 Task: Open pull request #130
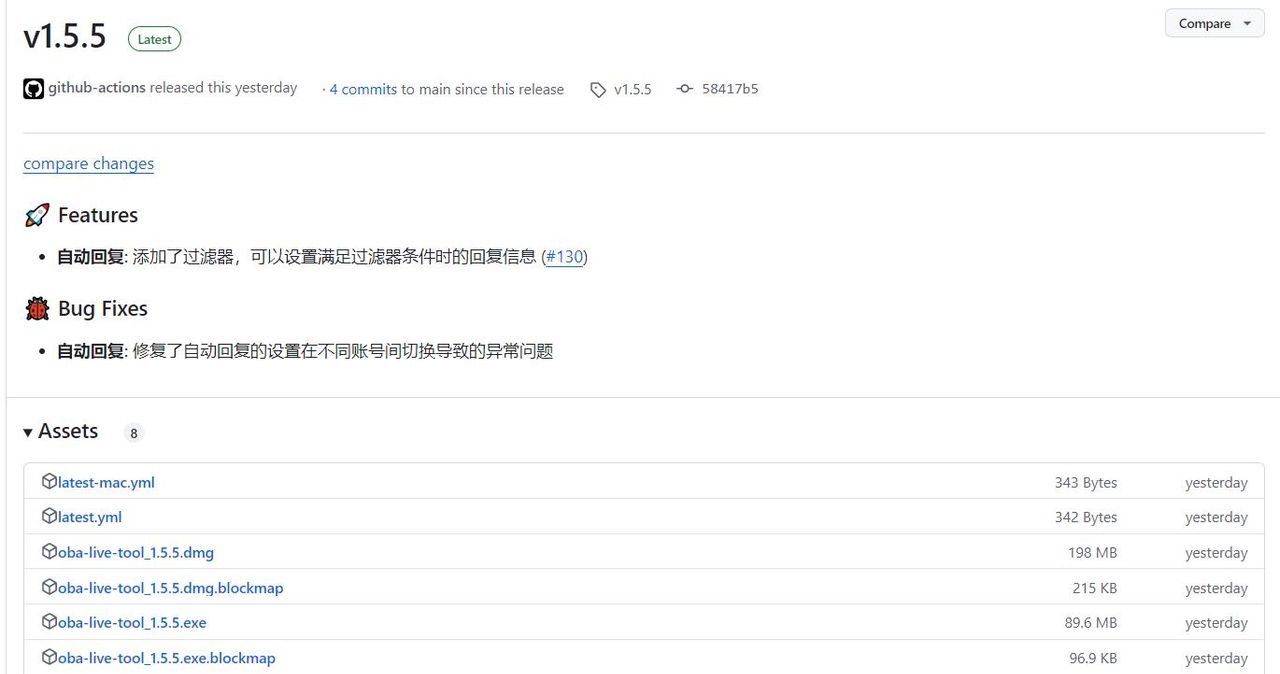point(566,257)
